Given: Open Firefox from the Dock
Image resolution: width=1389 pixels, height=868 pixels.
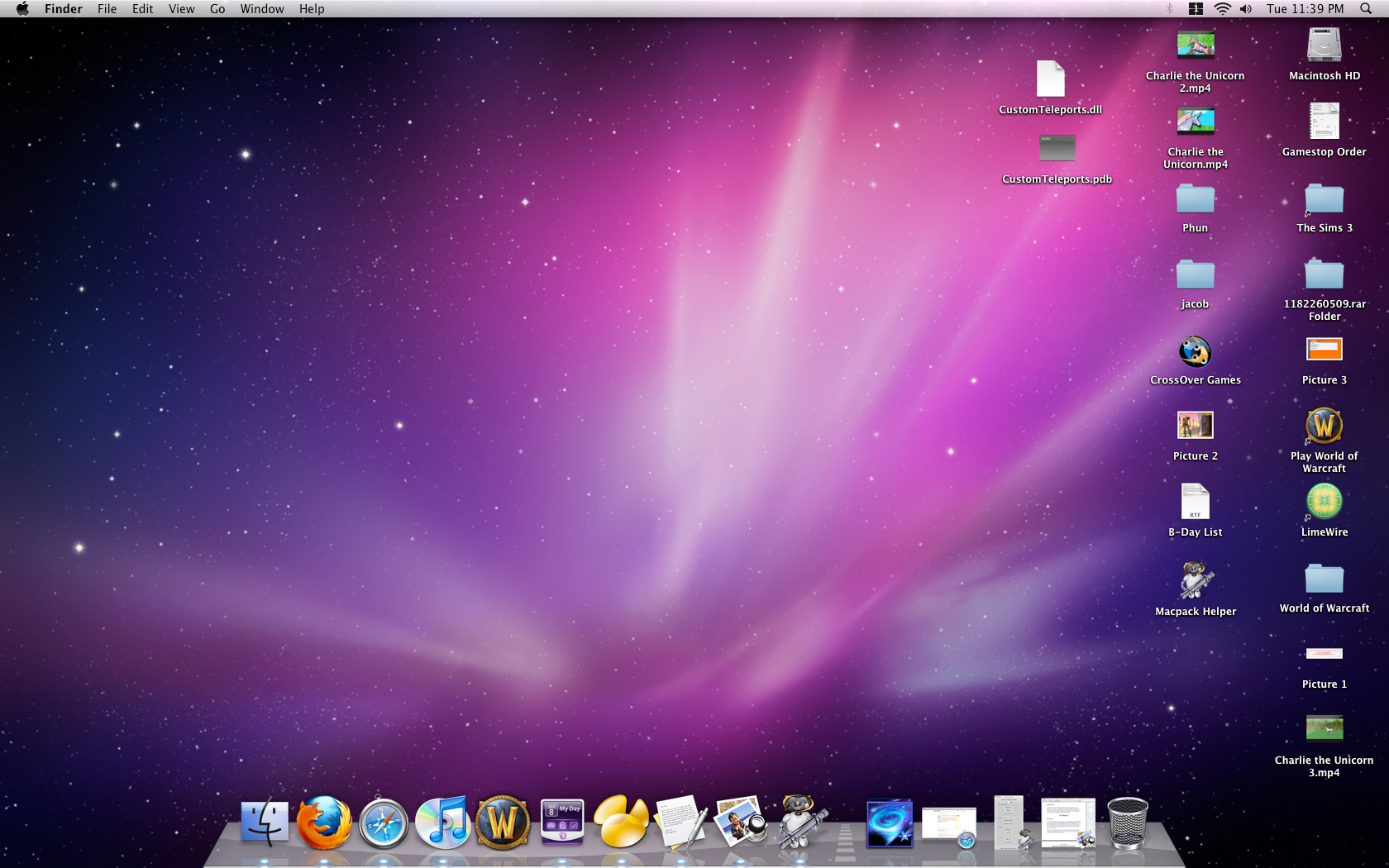Looking at the screenshot, I should click(x=324, y=823).
